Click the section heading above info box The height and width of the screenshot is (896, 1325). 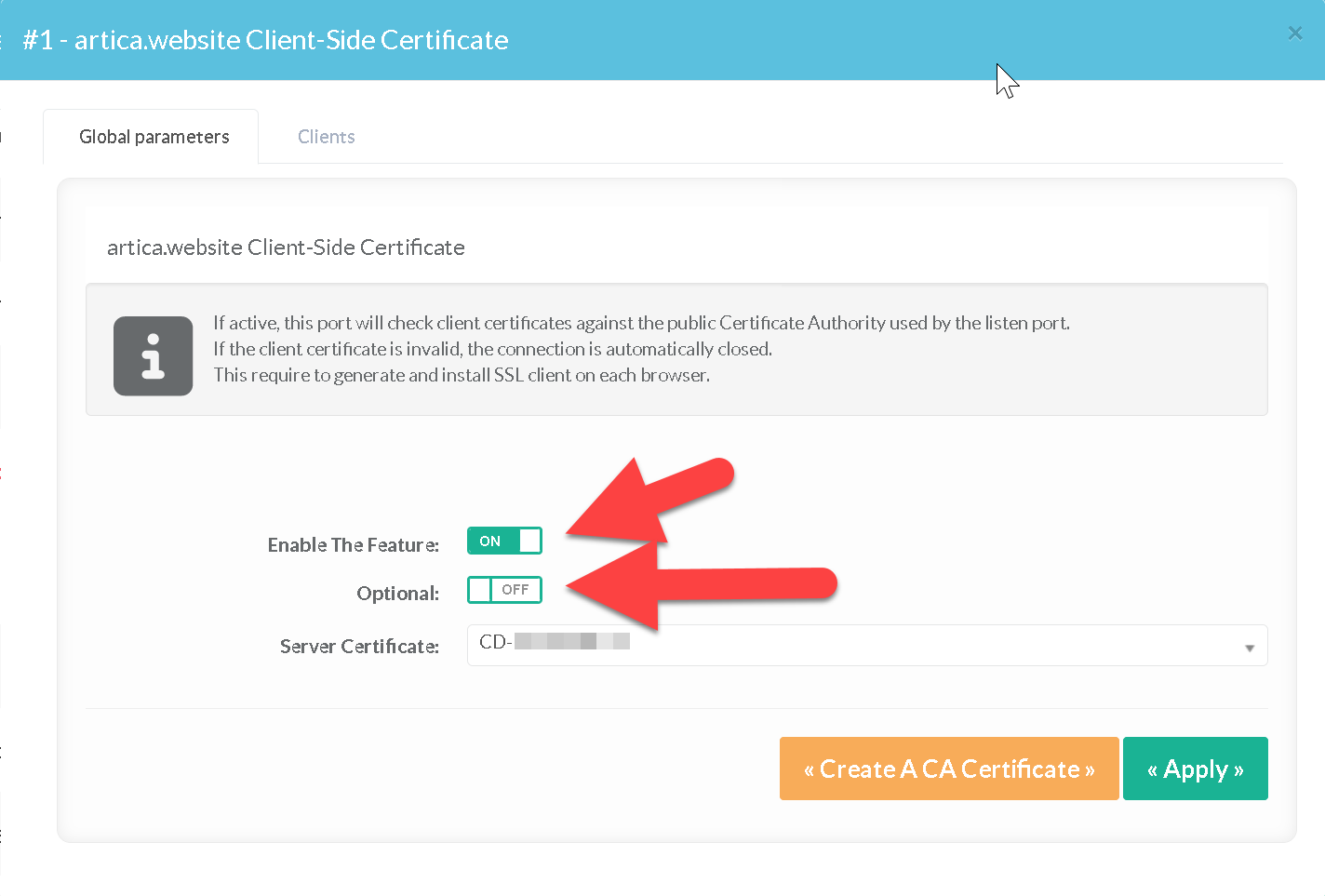[x=286, y=247]
